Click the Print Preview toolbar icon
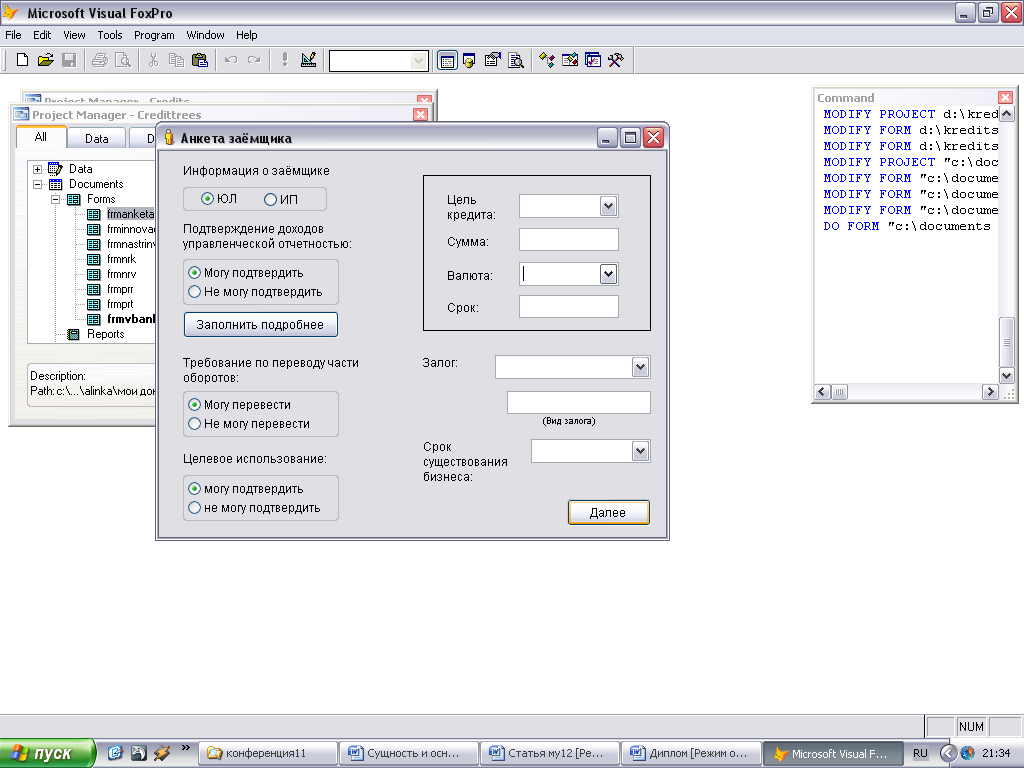 point(122,60)
